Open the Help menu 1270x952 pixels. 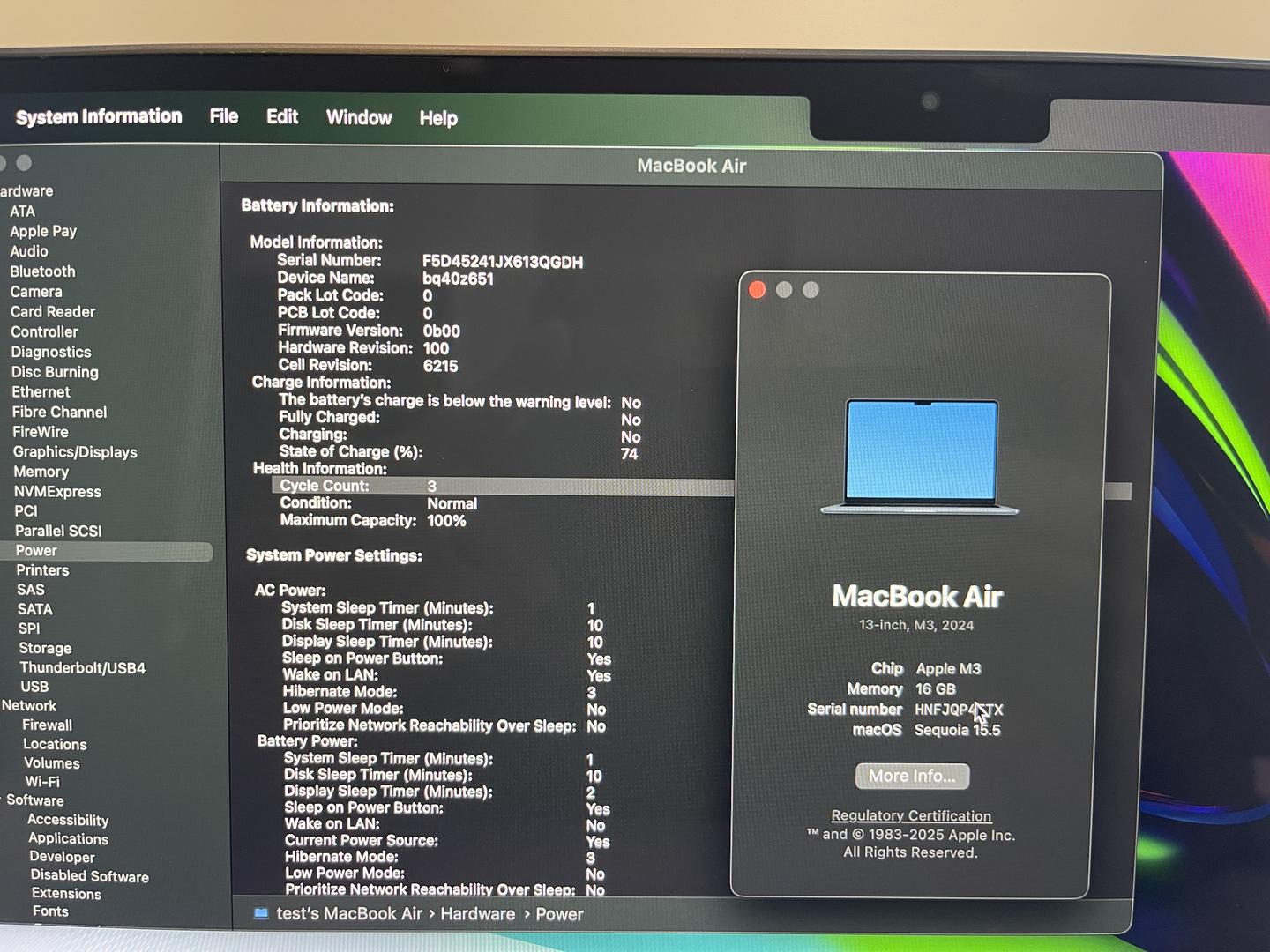(438, 118)
